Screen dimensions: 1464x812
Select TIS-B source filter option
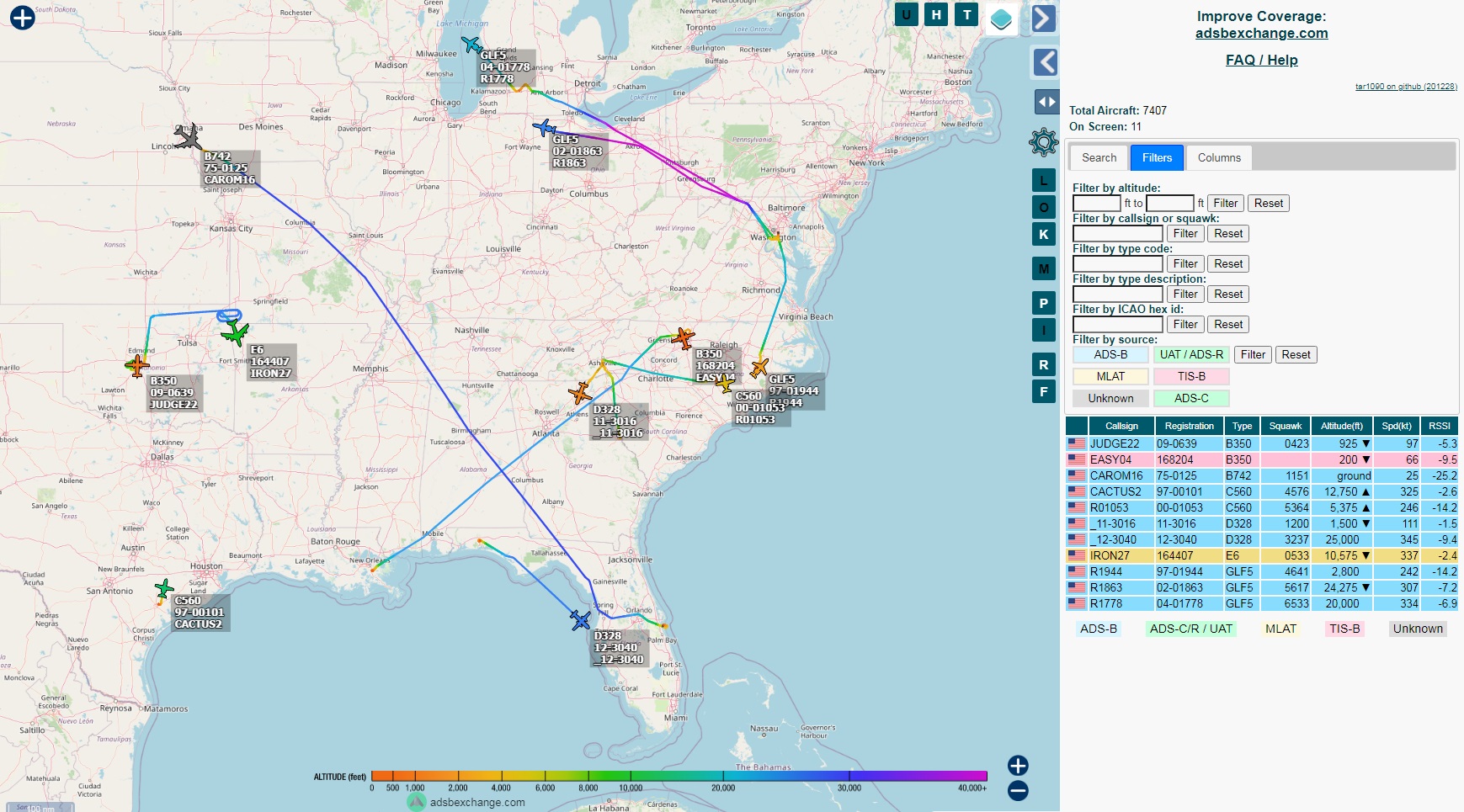click(x=1191, y=377)
